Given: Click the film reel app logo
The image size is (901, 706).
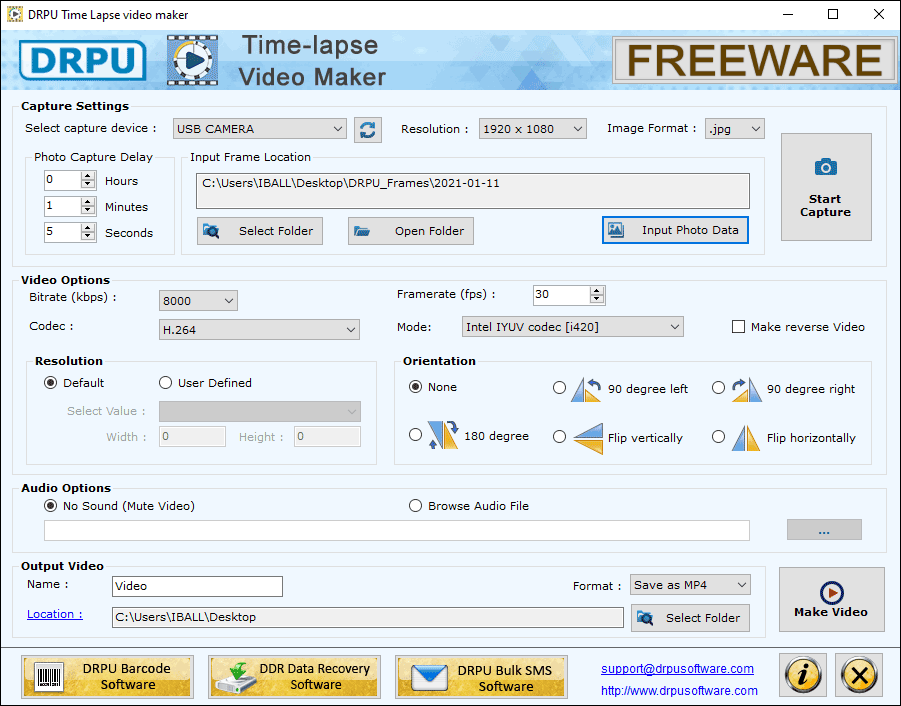Looking at the screenshot, I should click(x=192, y=60).
